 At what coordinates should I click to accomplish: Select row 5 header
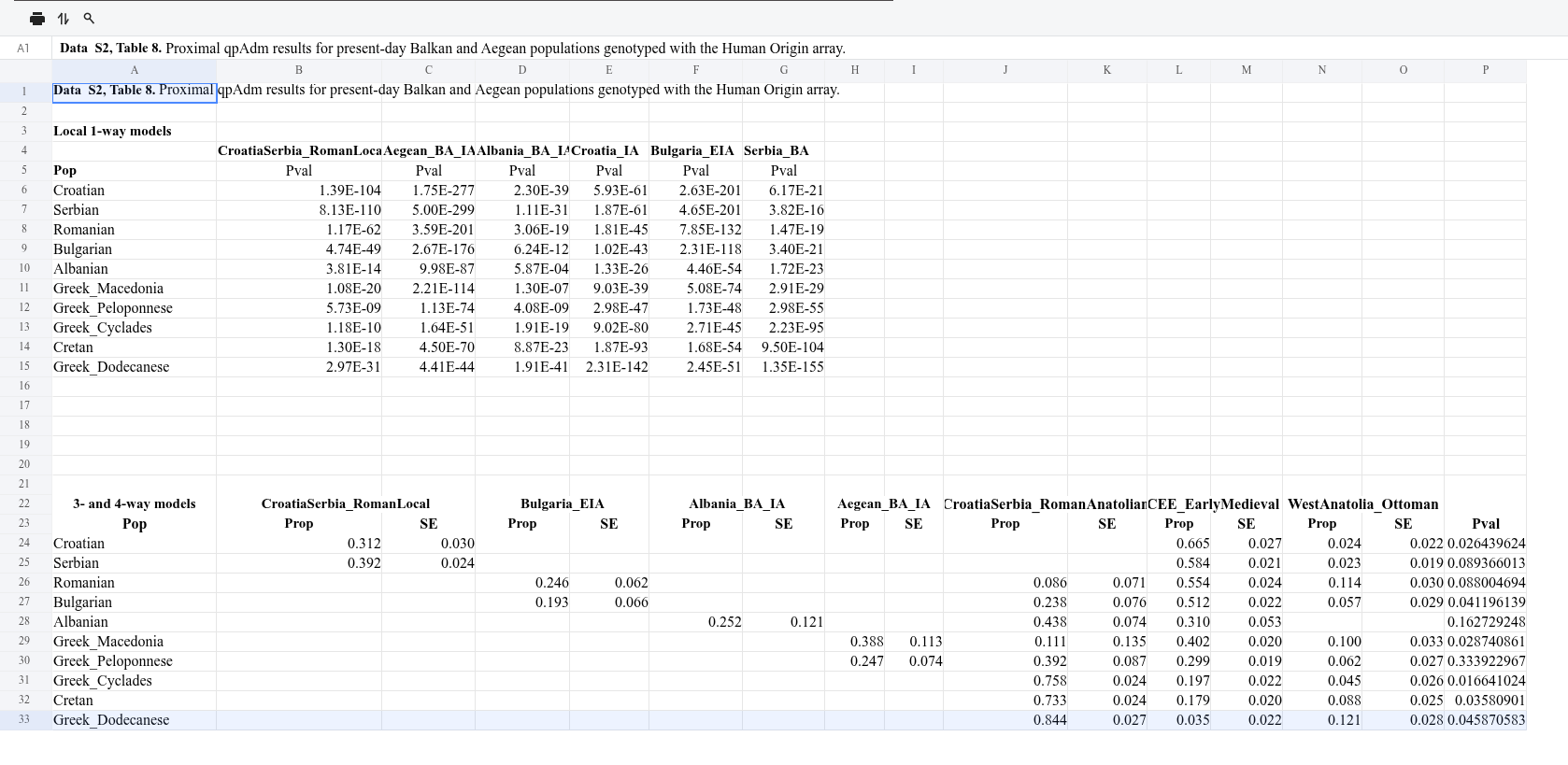(x=24, y=170)
